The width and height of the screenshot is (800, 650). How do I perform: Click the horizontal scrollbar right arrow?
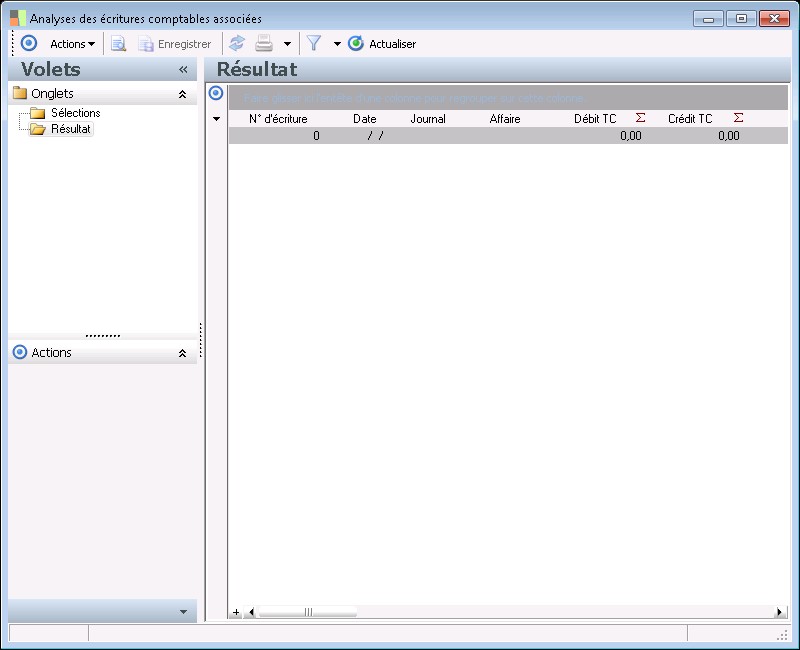[x=780, y=612]
